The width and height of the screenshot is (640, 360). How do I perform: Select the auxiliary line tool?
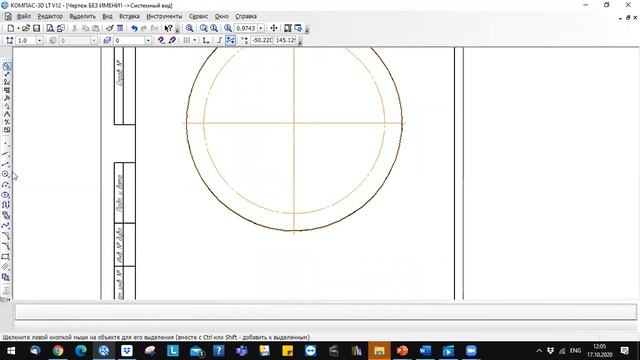pos(6,154)
